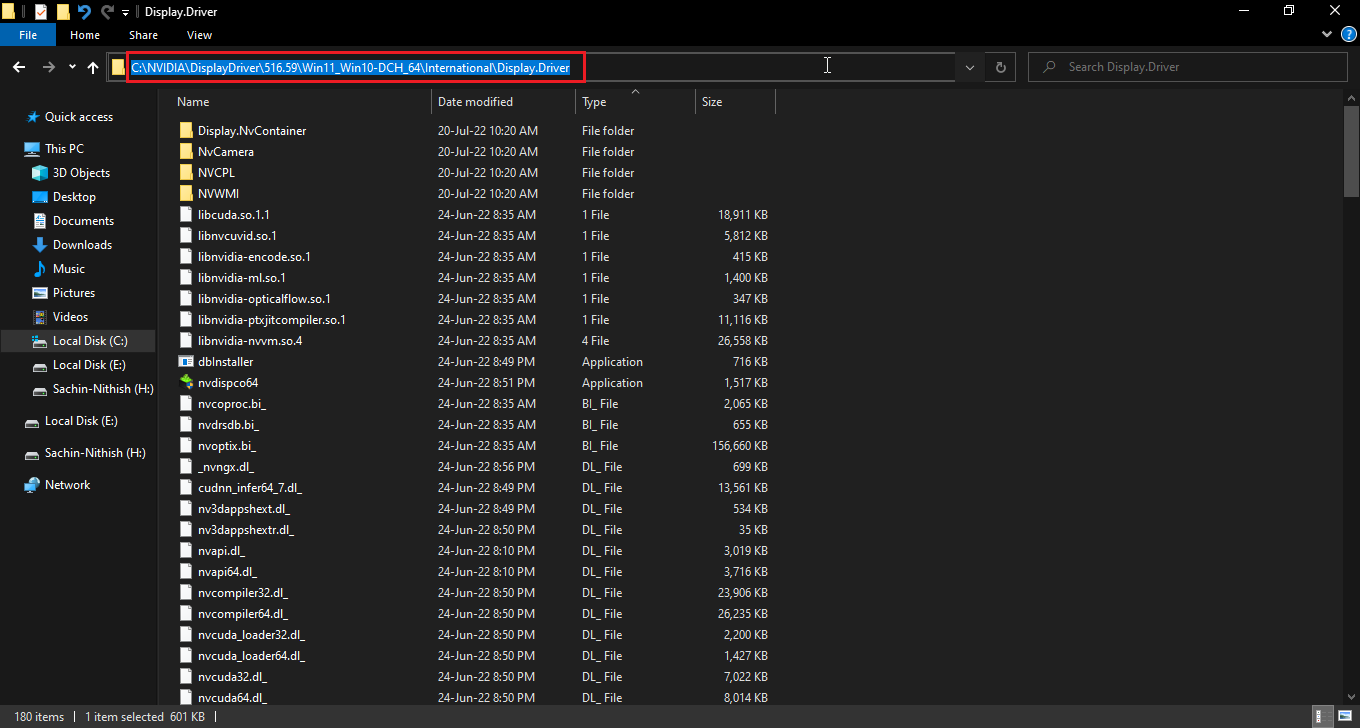
Task: Open the File menu
Action: click(28, 35)
